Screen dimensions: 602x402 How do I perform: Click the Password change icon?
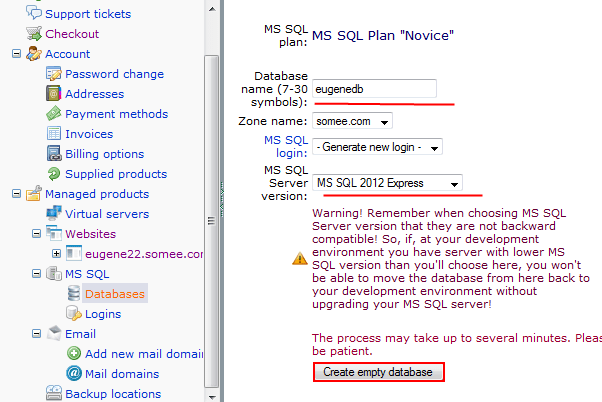click(x=53, y=74)
